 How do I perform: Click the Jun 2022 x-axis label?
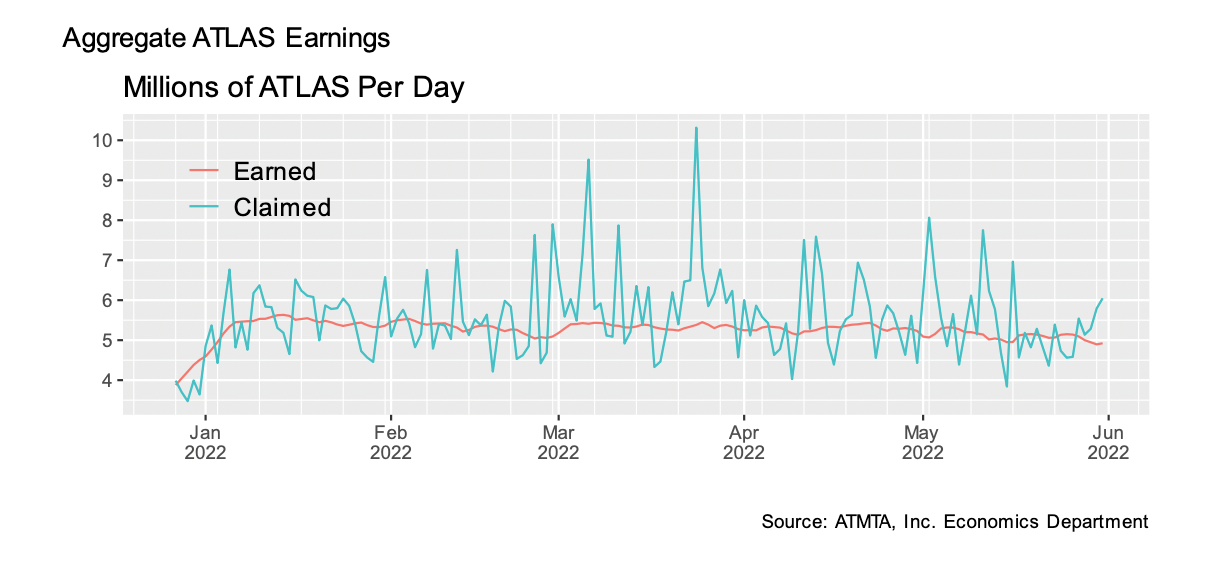pos(1109,442)
